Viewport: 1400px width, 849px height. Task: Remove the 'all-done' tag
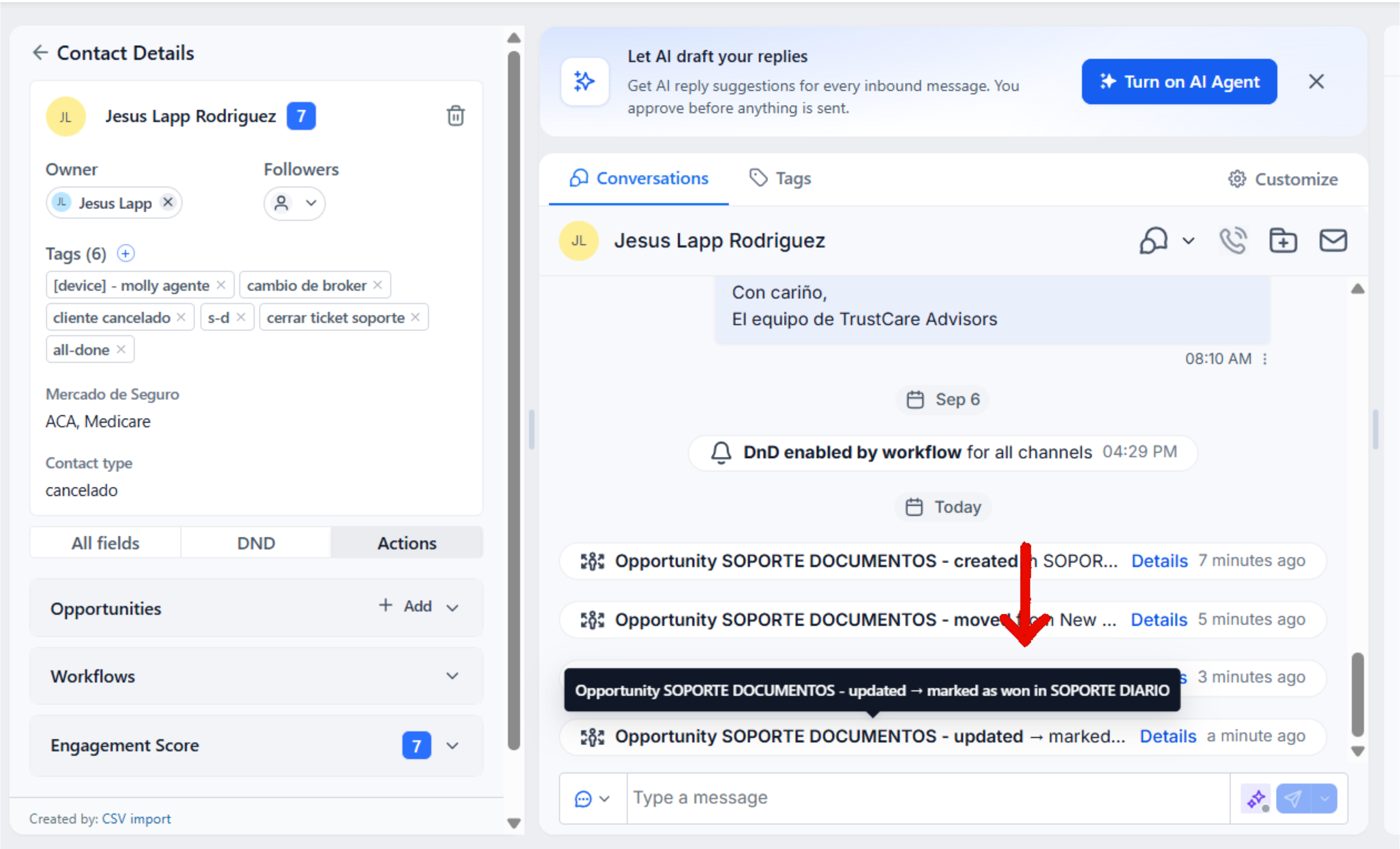pos(121,349)
